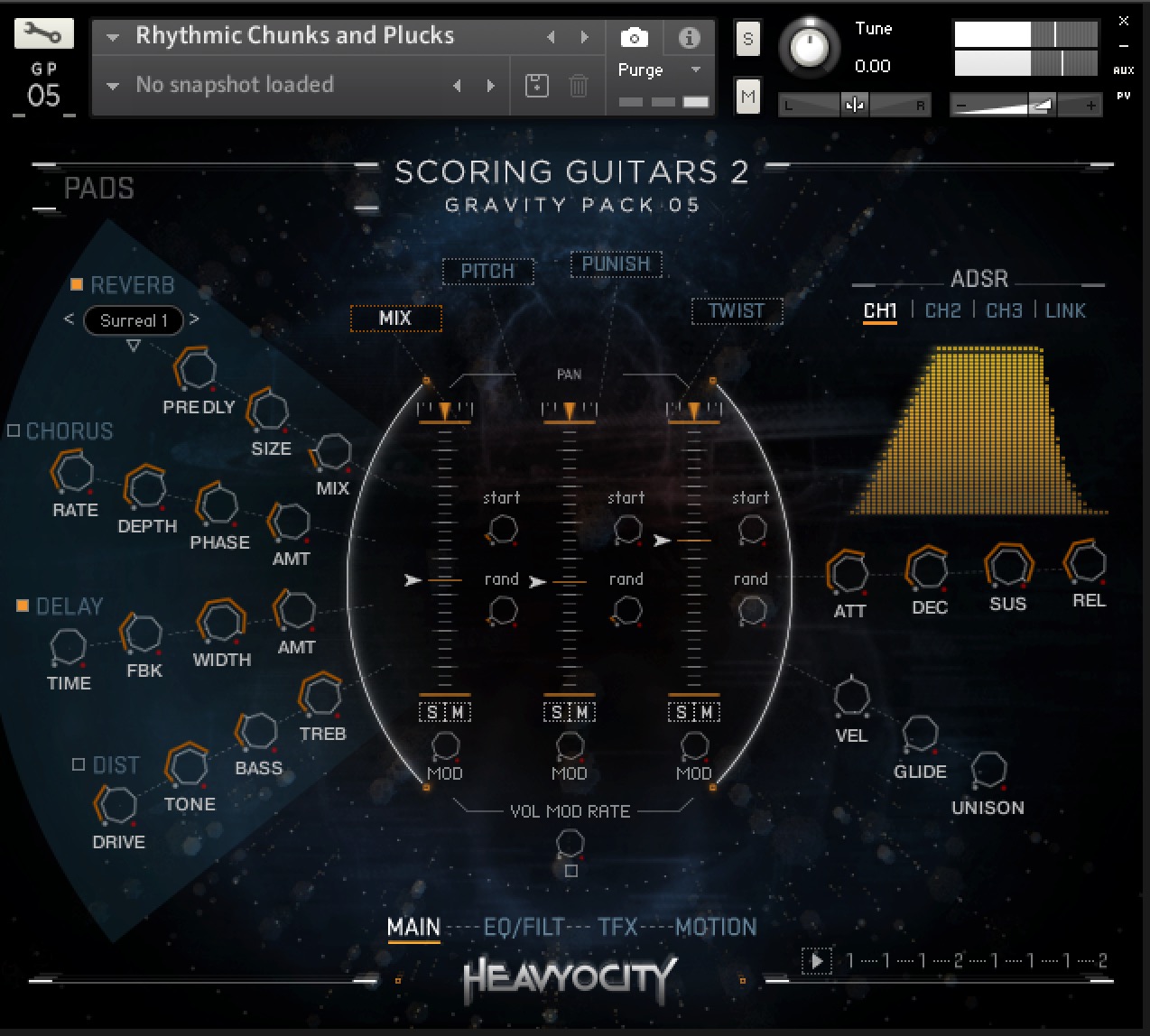Expand the Purge dropdown menu
This screenshot has height=1036, width=1150.
tap(696, 69)
